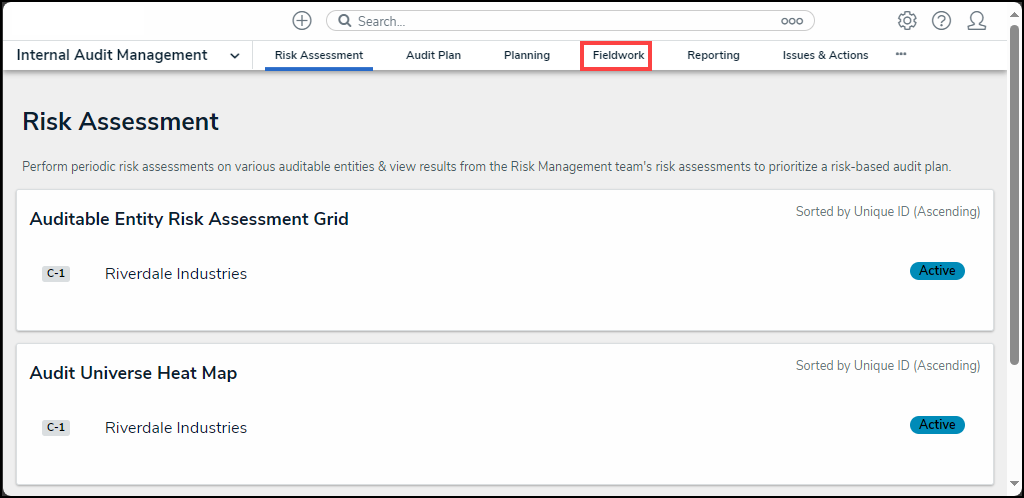Open the settings gear icon
This screenshot has height=498, width=1024.
[907, 21]
